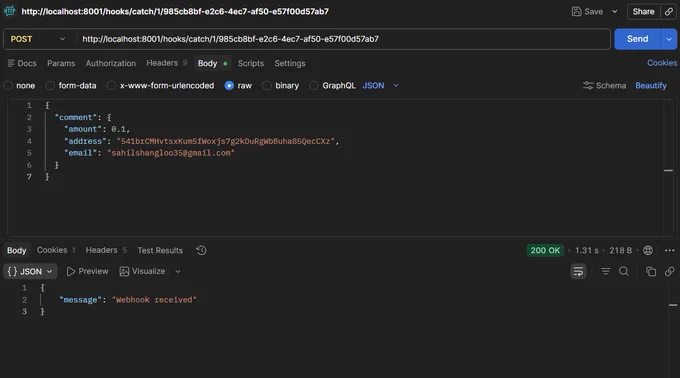Open the POST method dropdown
The image size is (680, 378).
click(x=38, y=39)
